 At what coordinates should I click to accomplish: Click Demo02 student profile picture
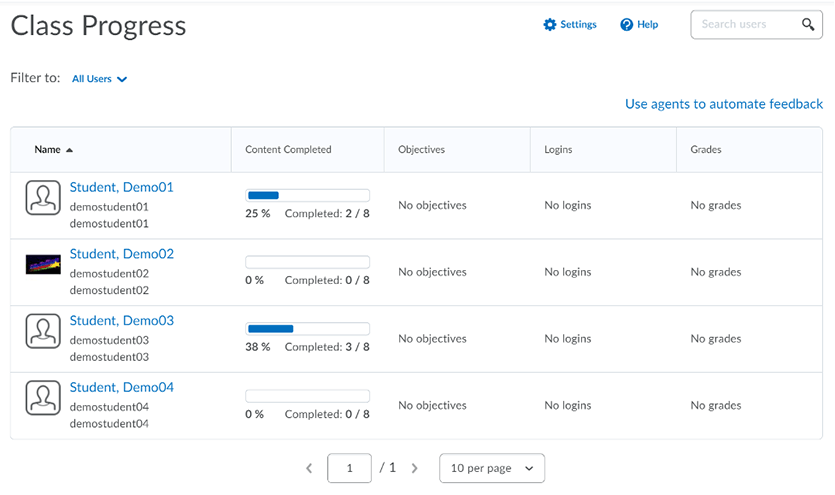43,264
